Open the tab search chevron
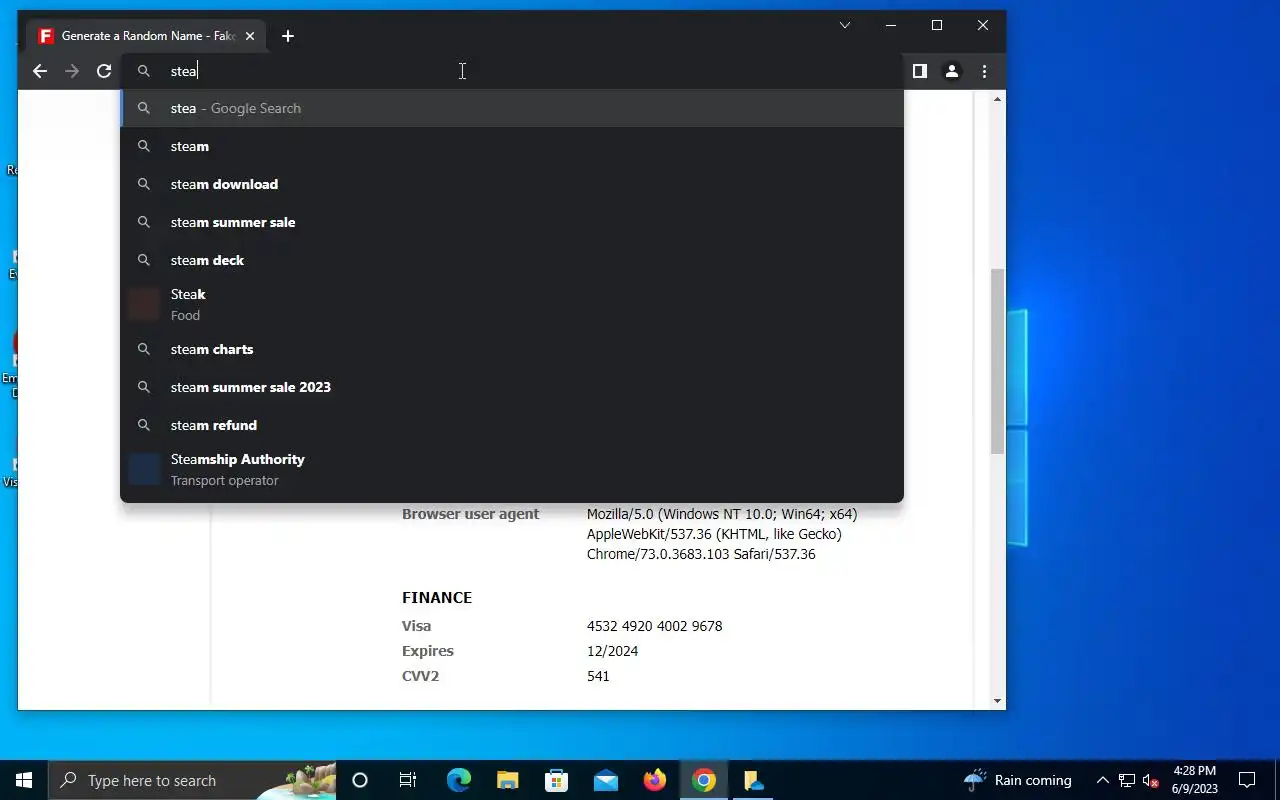 coord(845,25)
